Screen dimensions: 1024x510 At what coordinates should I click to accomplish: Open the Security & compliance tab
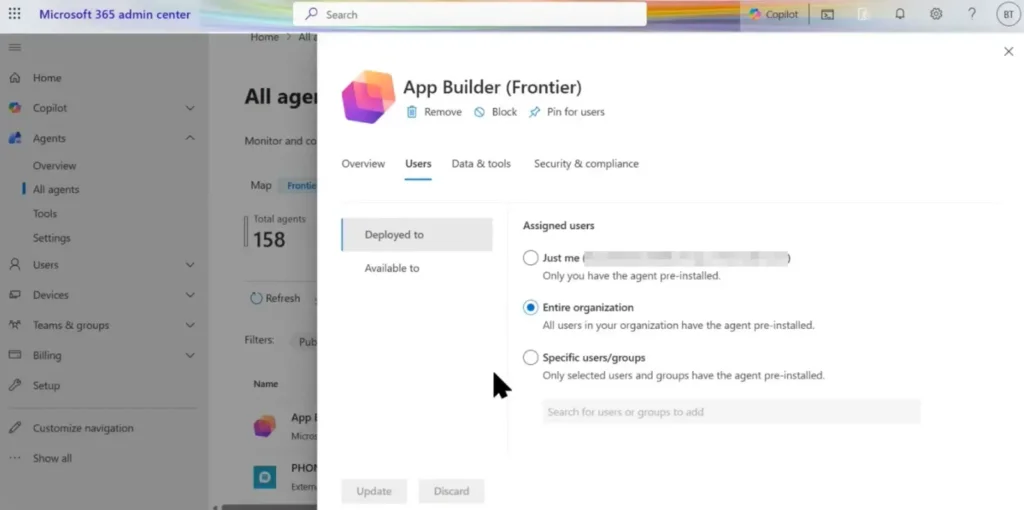pos(586,164)
